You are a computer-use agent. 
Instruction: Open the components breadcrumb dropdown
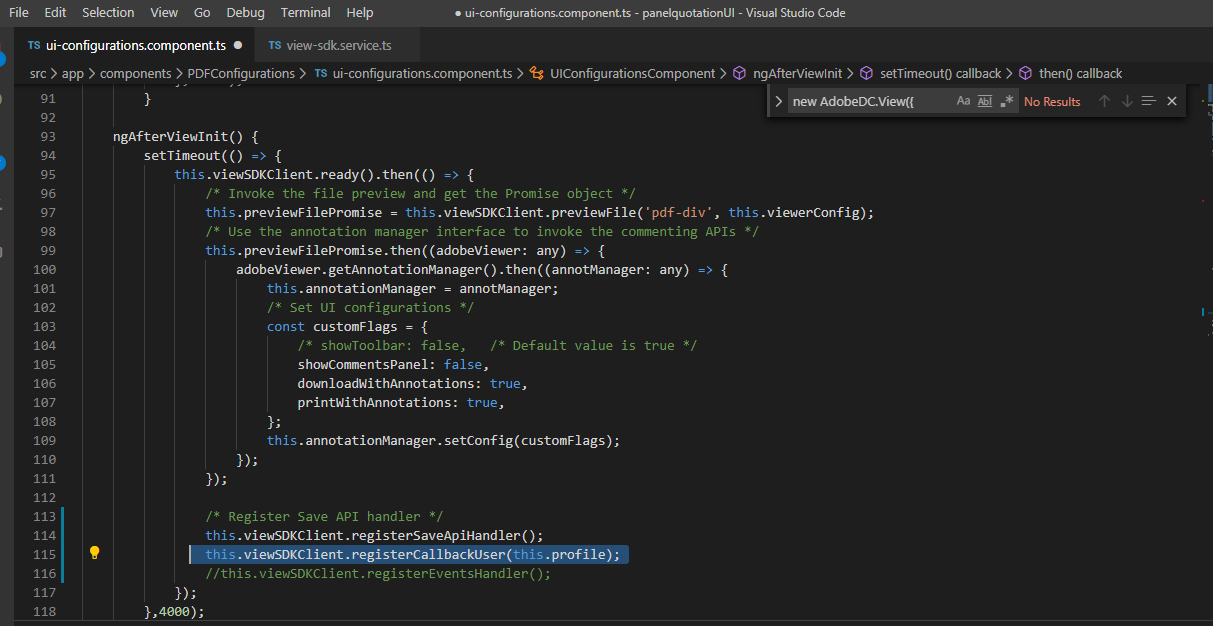[x=135, y=73]
